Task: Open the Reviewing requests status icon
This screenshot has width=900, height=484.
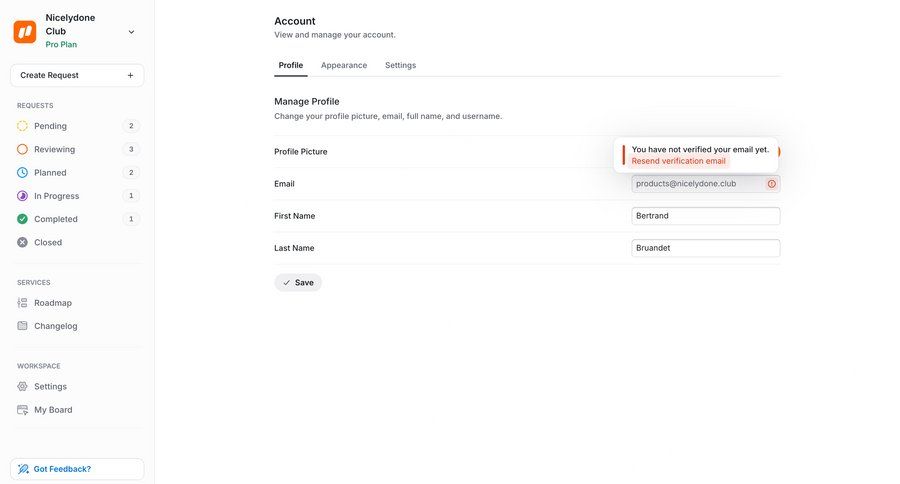Action: click(23, 149)
